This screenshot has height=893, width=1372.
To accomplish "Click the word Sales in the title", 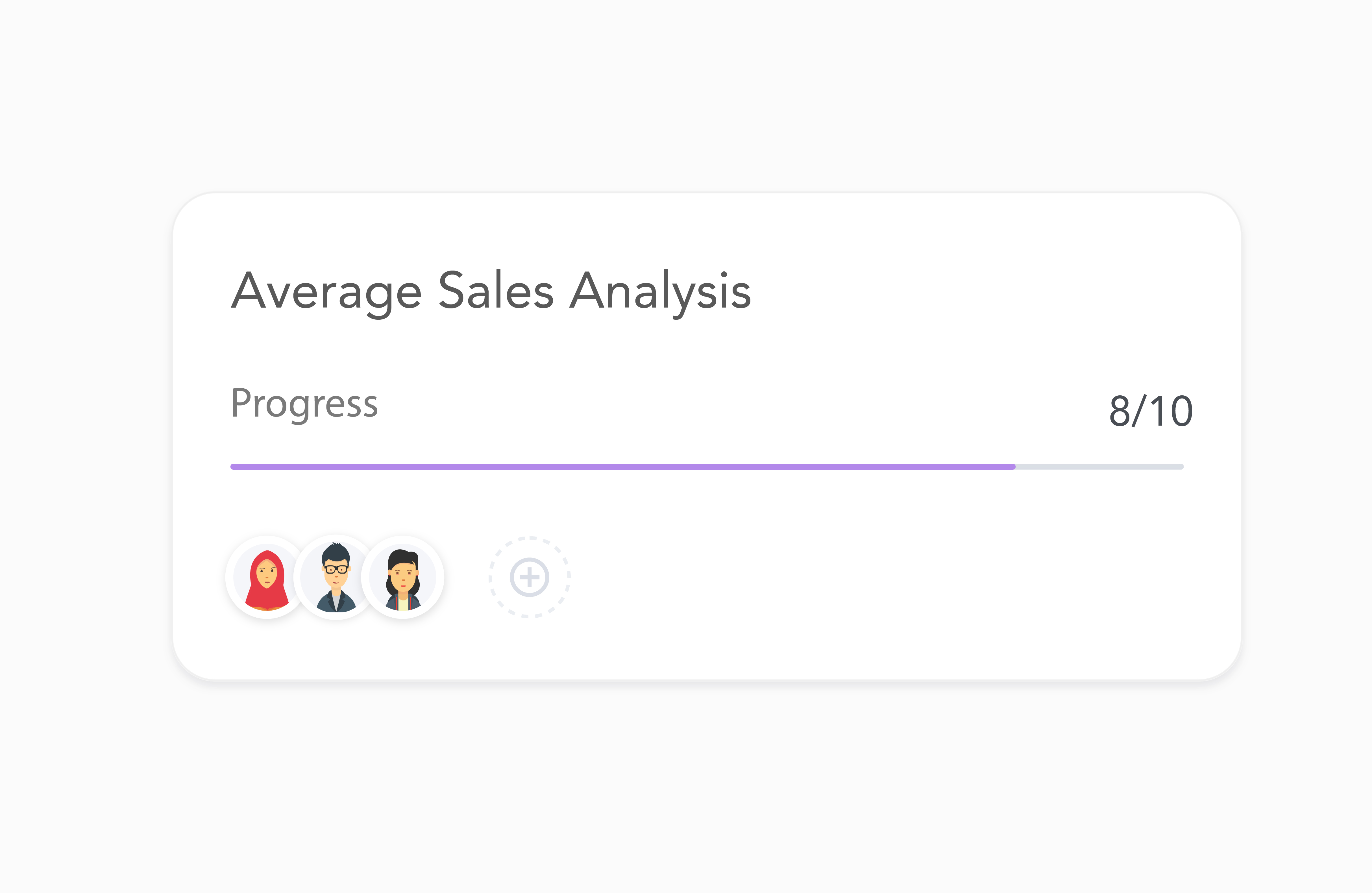I will (496, 291).
